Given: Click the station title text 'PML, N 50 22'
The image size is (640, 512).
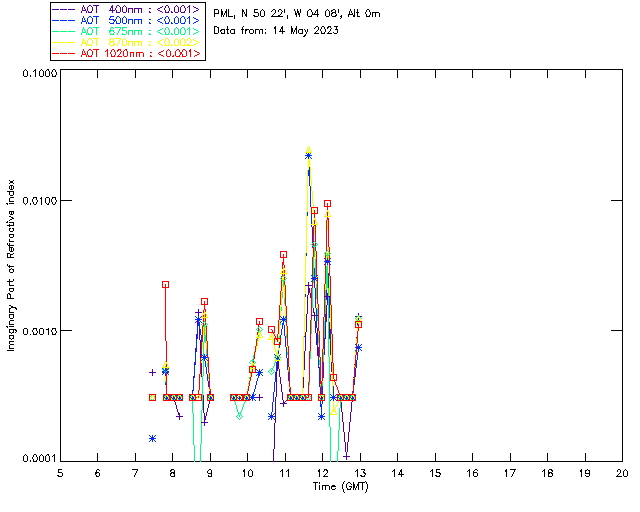Looking at the screenshot, I should pyautogui.click(x=297, y=14).
